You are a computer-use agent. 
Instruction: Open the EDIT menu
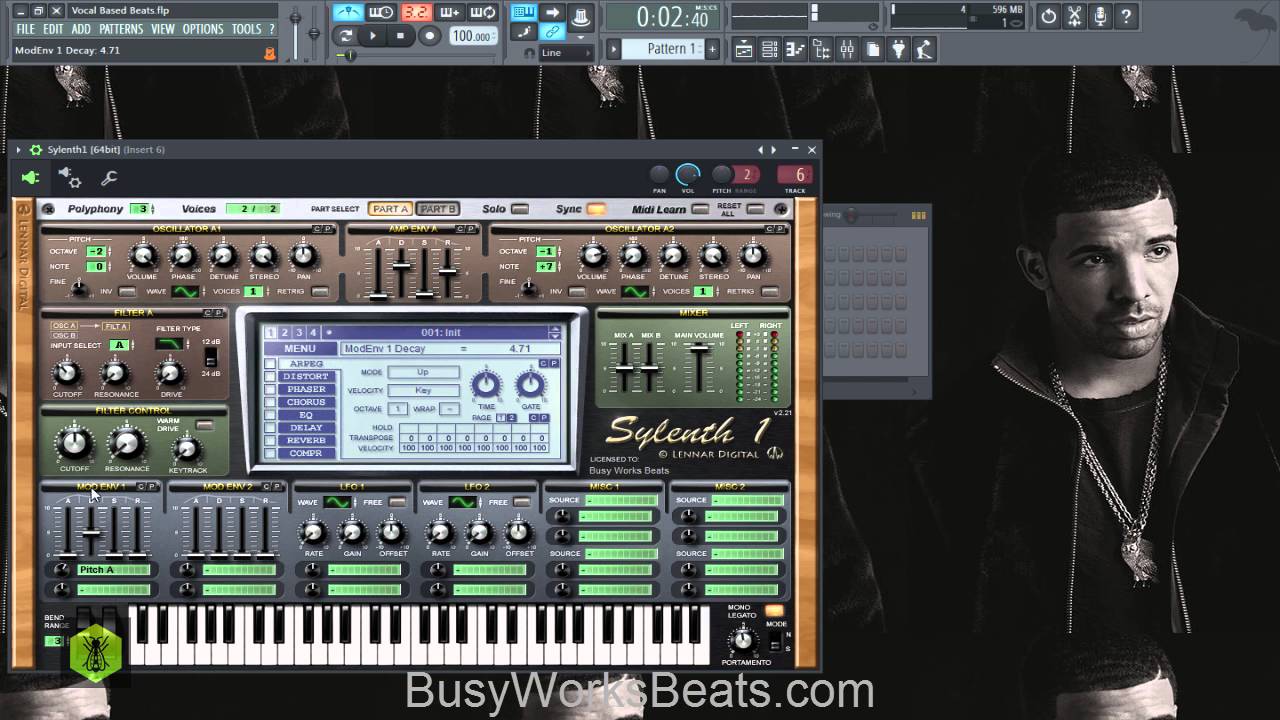[53, 29]
